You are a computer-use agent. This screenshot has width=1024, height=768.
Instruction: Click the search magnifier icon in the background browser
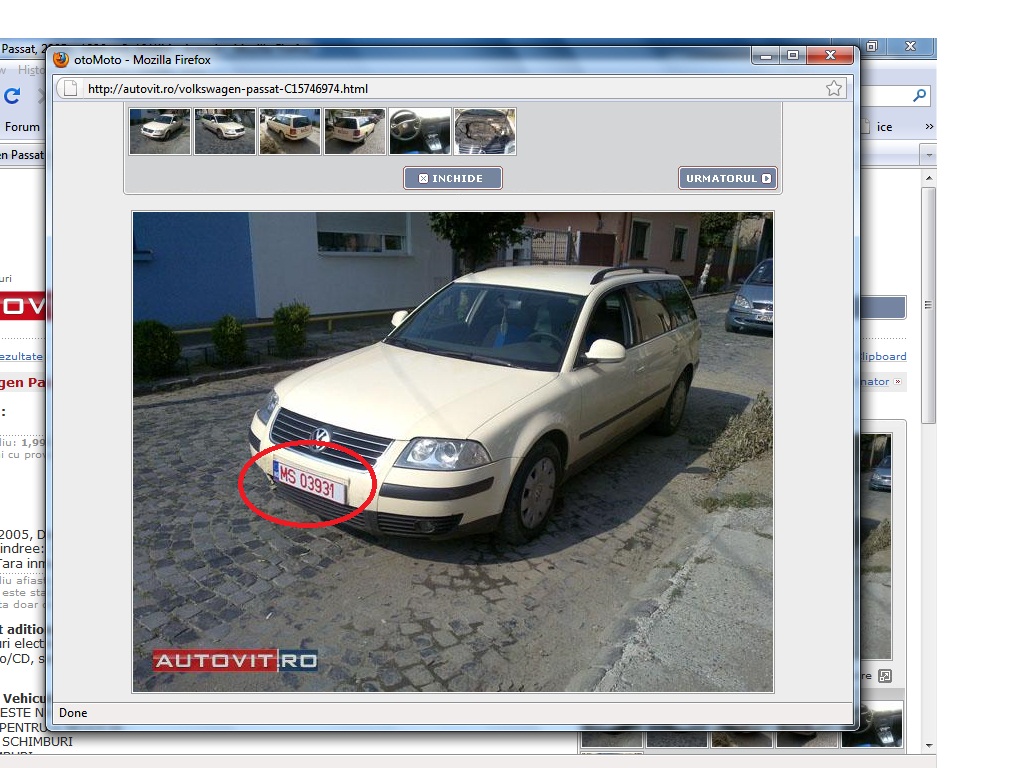(919, 96)
